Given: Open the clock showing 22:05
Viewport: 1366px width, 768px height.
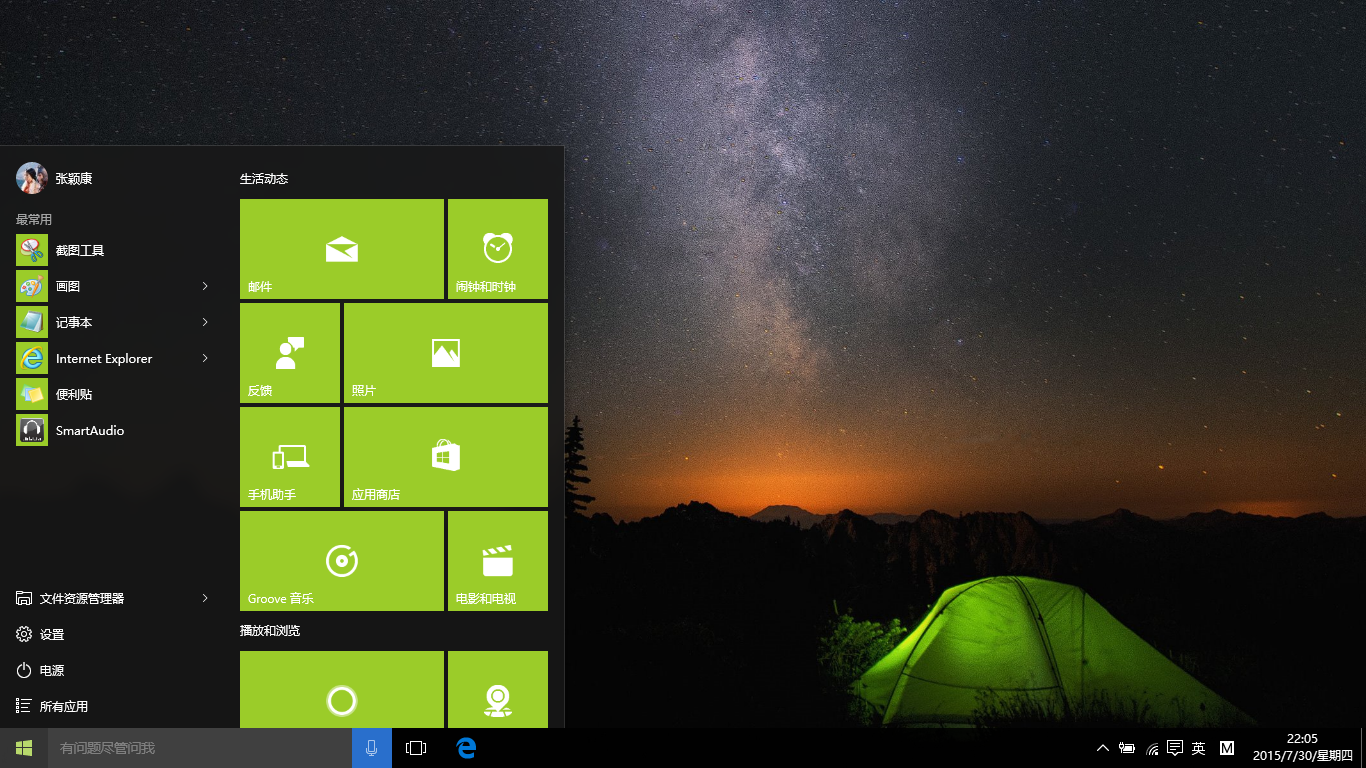Looking at the screenshot, I should pos(1302,748).
